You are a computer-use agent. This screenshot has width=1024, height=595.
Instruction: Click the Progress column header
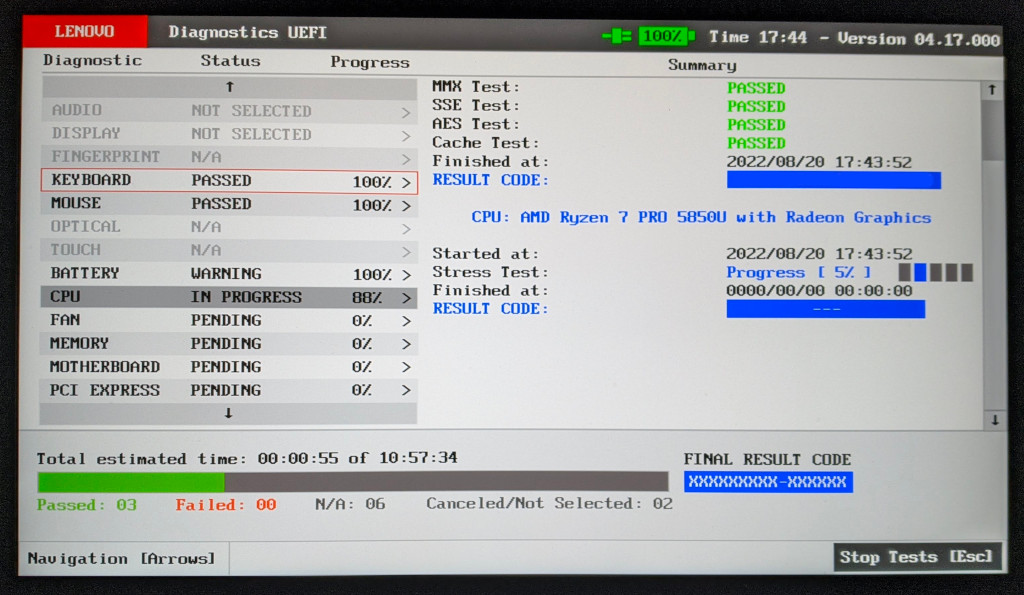click(370, 62)
